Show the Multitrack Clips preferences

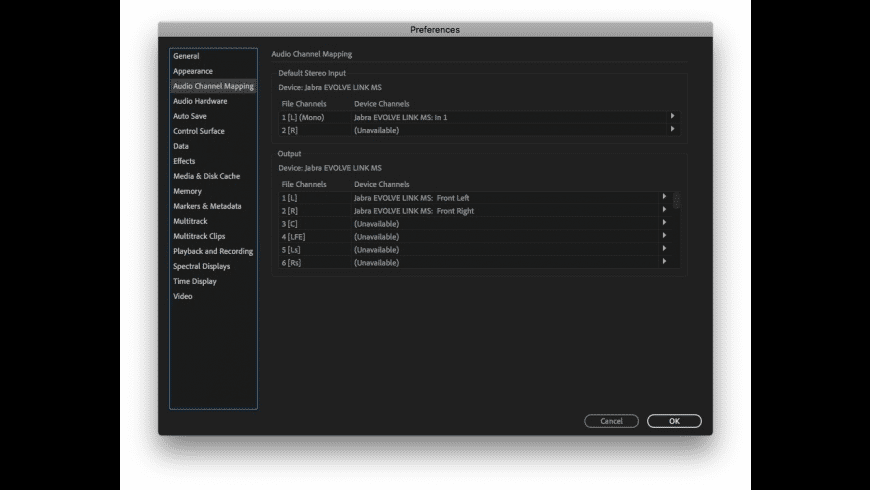(x=199, y=236)
